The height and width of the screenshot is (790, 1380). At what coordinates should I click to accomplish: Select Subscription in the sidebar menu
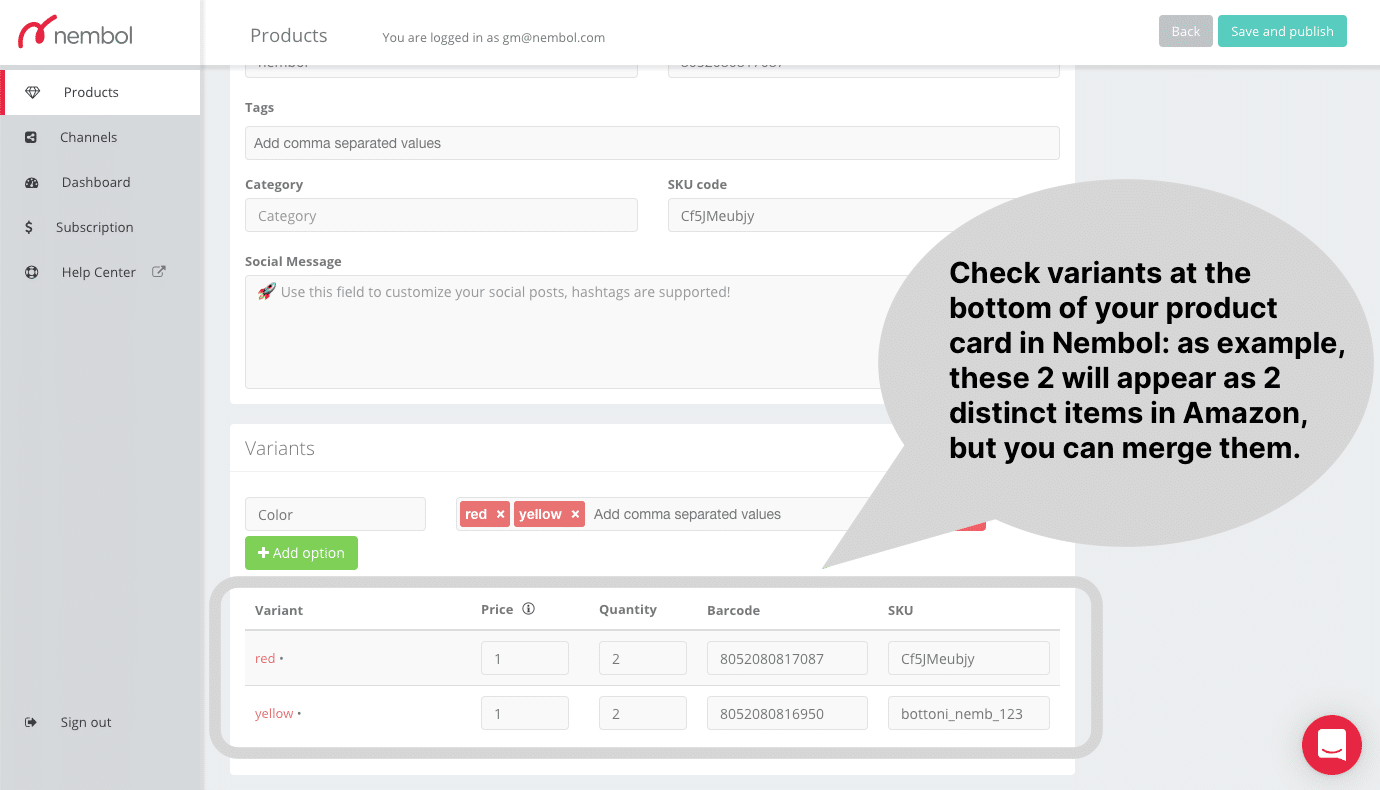95,226
